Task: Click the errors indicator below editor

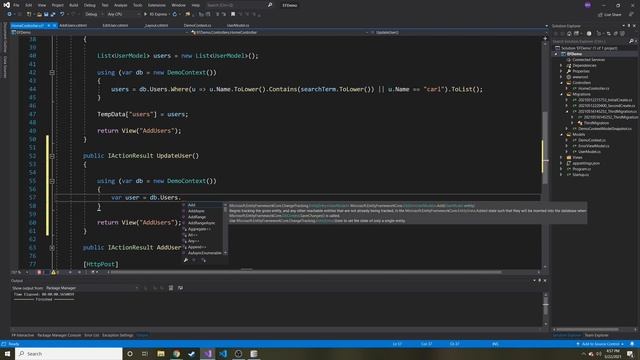Action: pos(41,272)
